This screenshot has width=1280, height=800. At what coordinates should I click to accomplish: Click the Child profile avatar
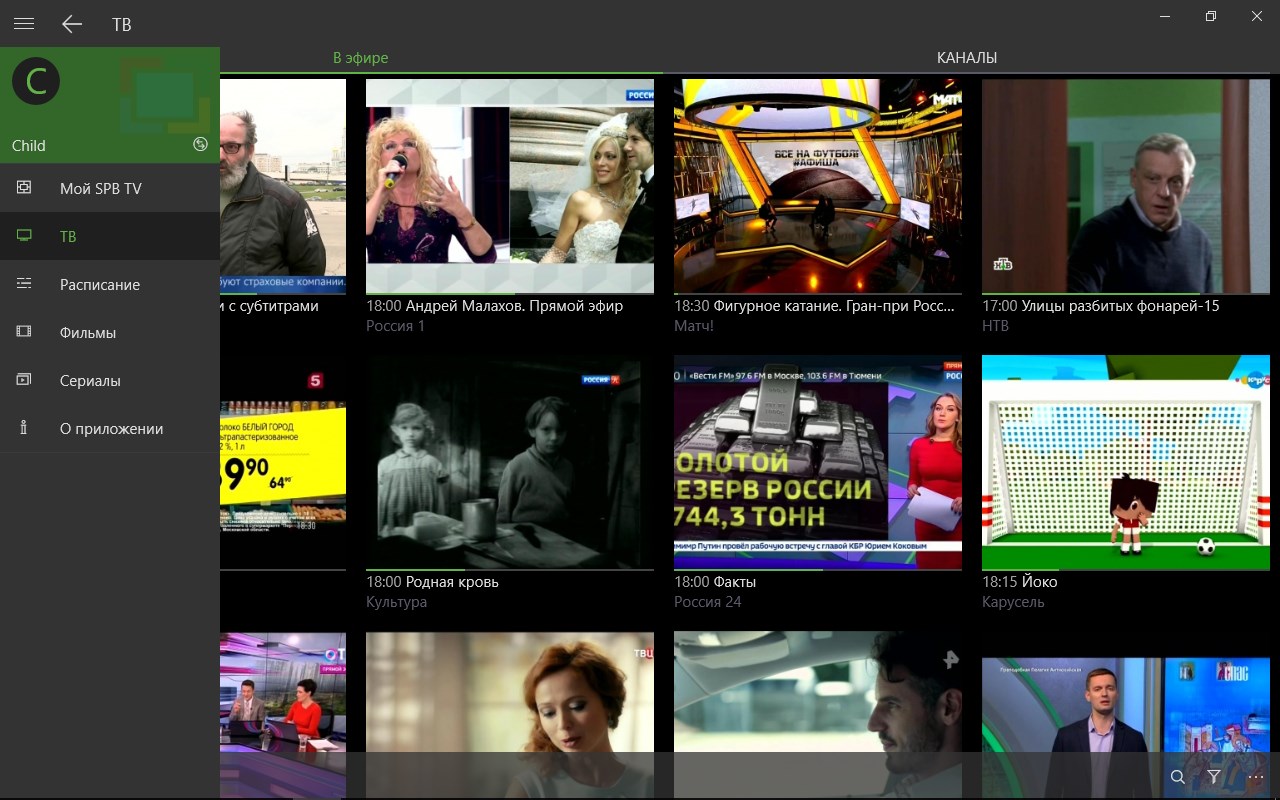click(x=35, y=81)
